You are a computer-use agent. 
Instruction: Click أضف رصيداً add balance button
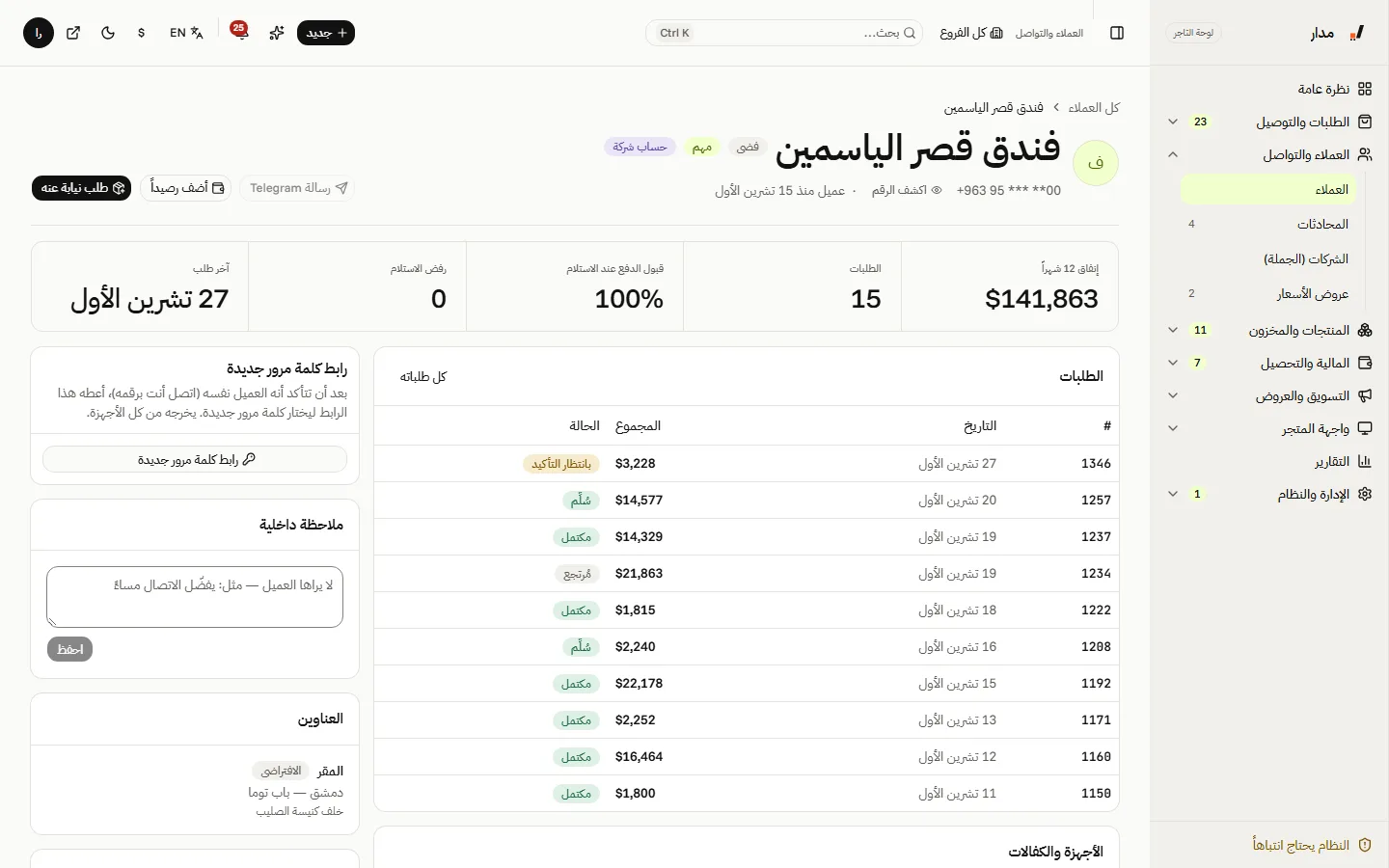[186, 188]
